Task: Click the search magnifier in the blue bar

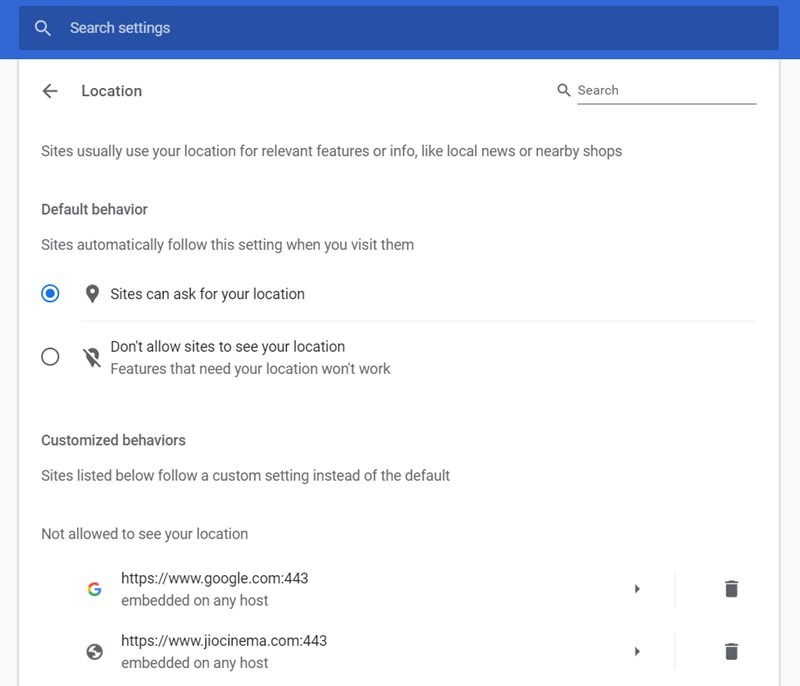Action: 42,28
